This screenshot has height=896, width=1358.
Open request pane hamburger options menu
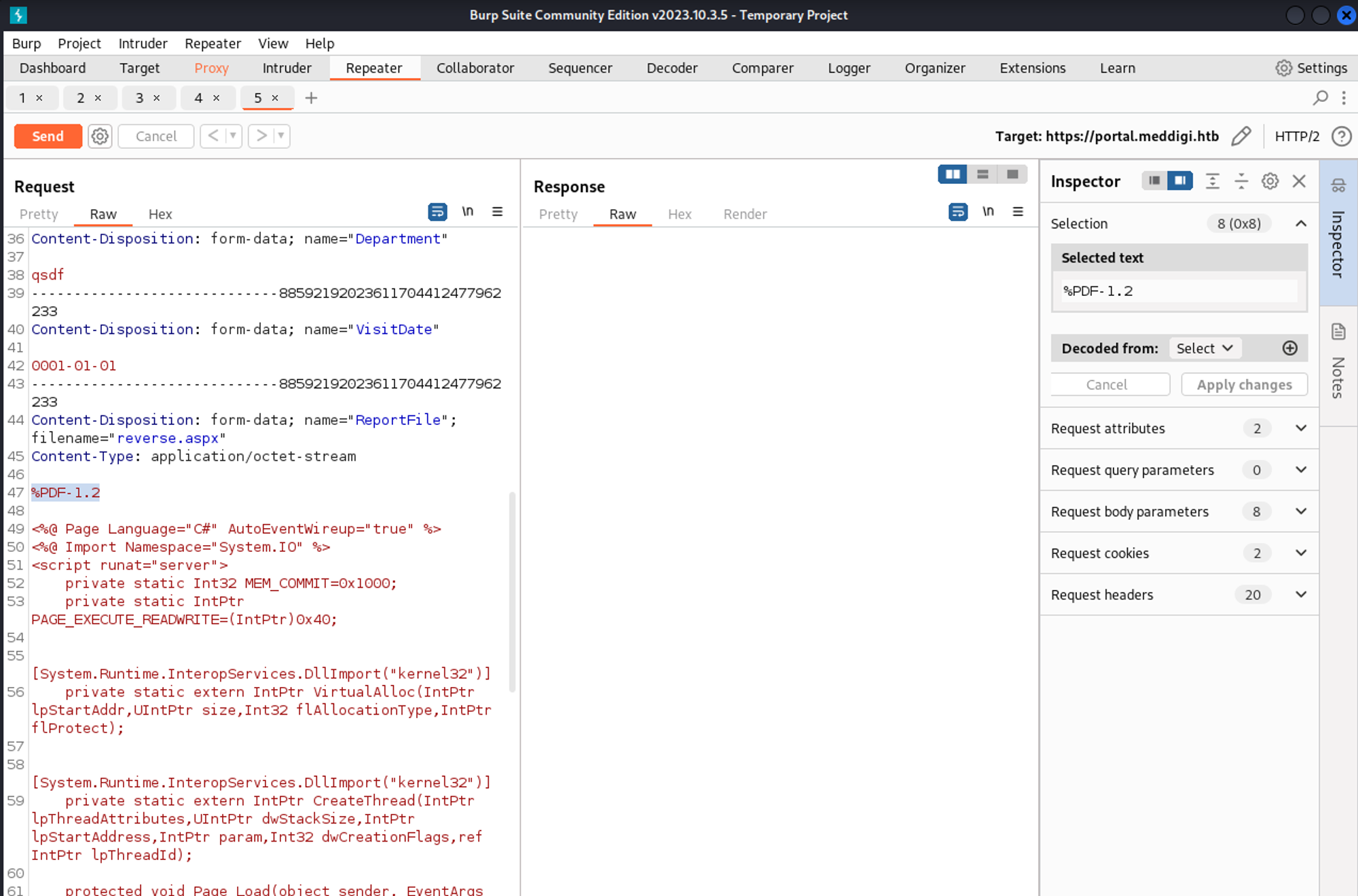pos(497,212)
